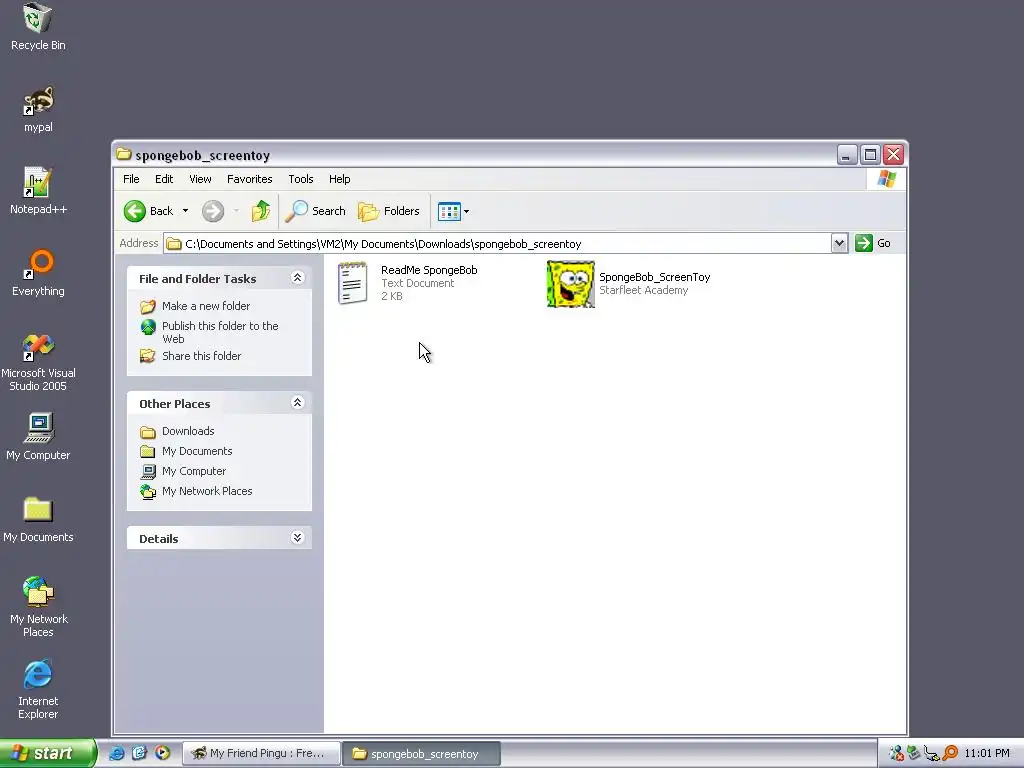Open the Views mode dropdown
Image resolution: width=1024 pixels, height=768 pixels.
coord(453,211)
